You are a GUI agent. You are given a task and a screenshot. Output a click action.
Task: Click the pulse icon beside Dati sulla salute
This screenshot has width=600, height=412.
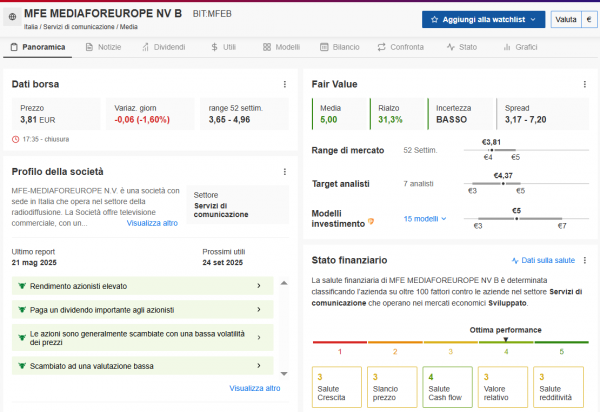point(515,261)
